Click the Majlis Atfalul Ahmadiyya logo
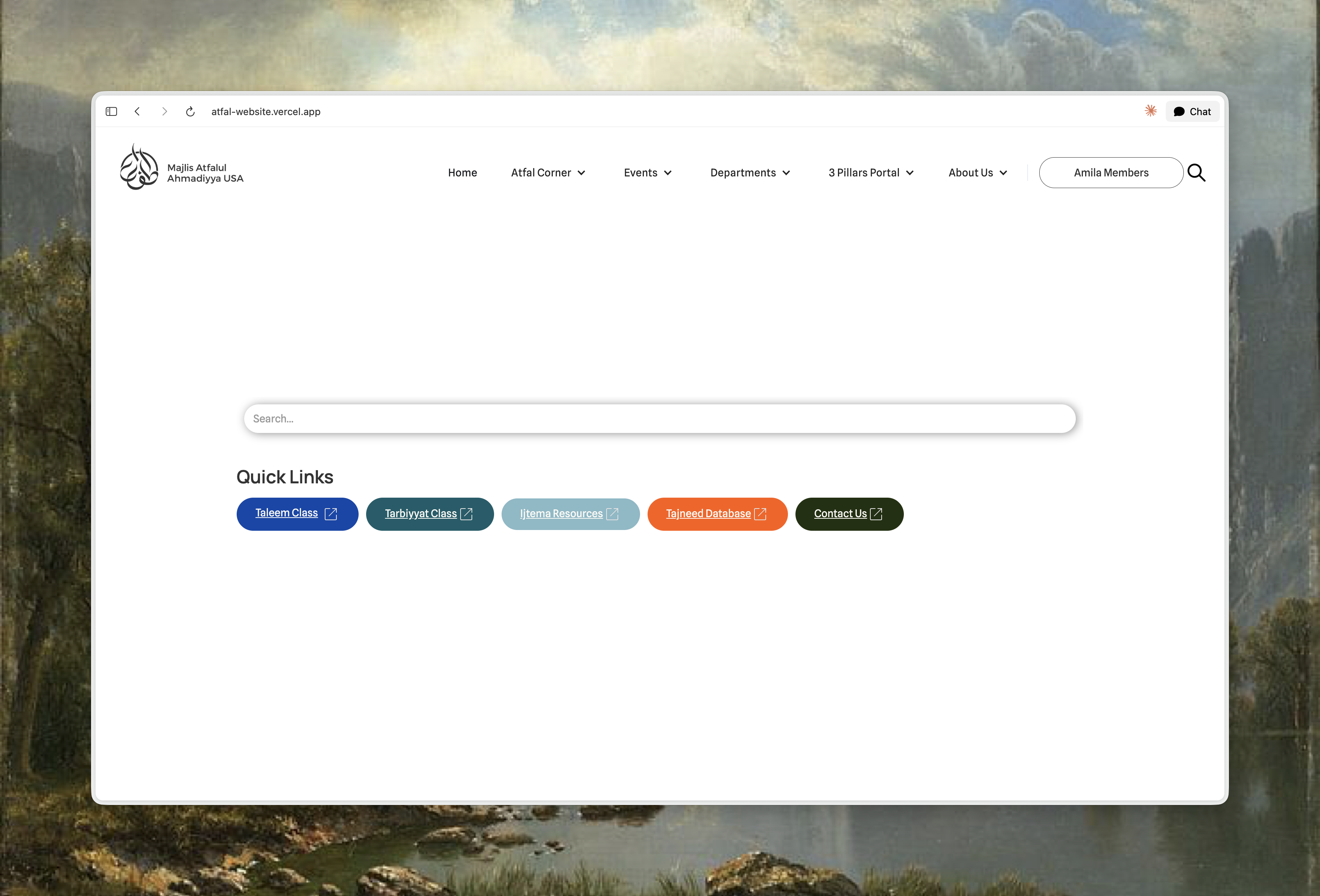1320x896 pixels. click(x=138, y=167)
